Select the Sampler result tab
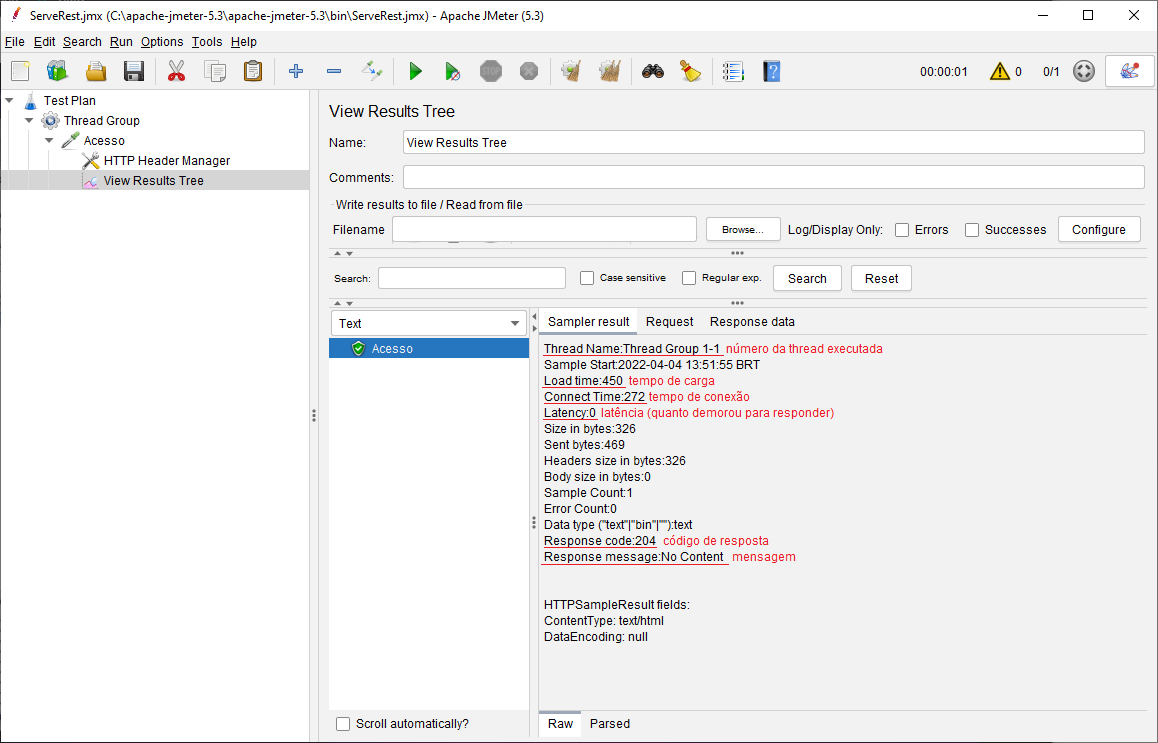The image size is (1158, 743). coord(589,321)
